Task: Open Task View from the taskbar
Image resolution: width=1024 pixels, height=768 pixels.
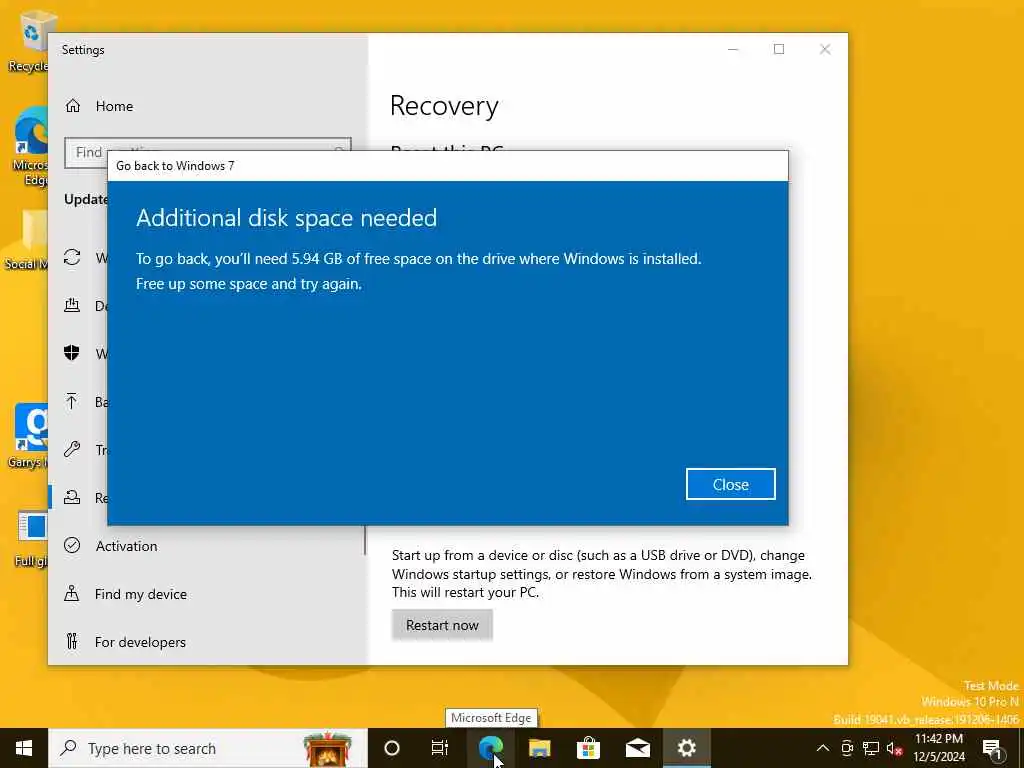Action: (440, 748)
